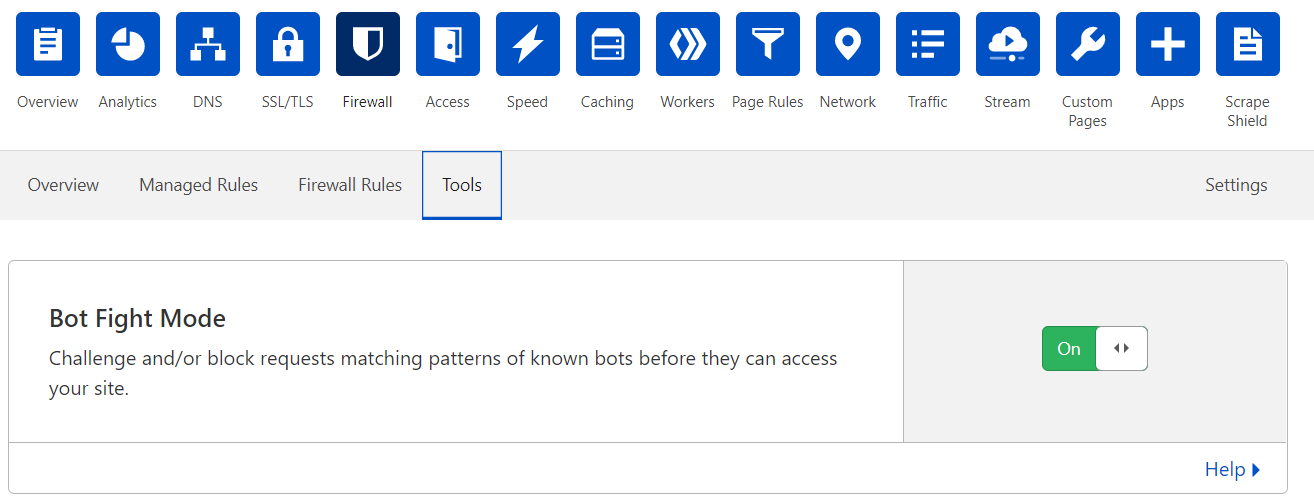
Task: Open the Stream cloud play icon
Action: [x=1008, y=44]
